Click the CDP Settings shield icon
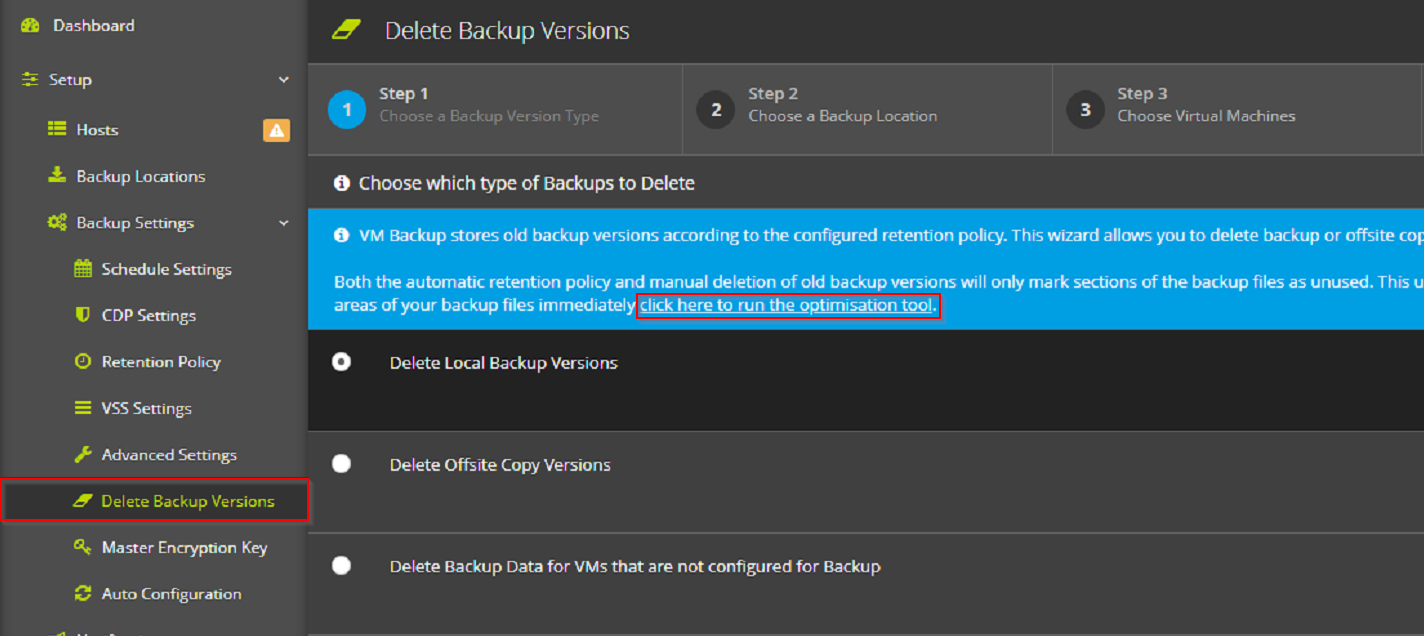Viewport: 1424px width, 636px height. pos(83,315)
